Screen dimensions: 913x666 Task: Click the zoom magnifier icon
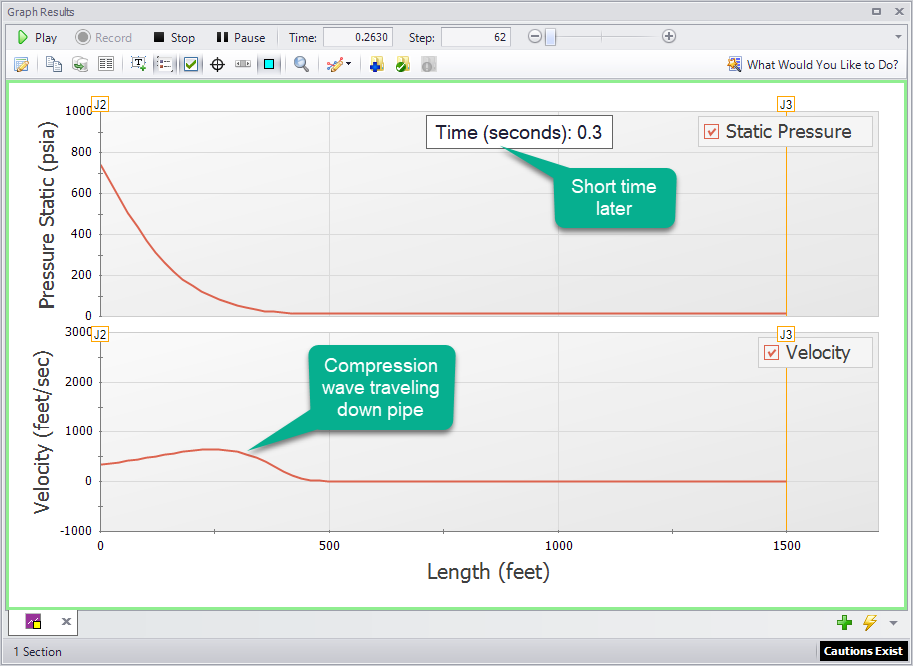(x=301, y=63)
